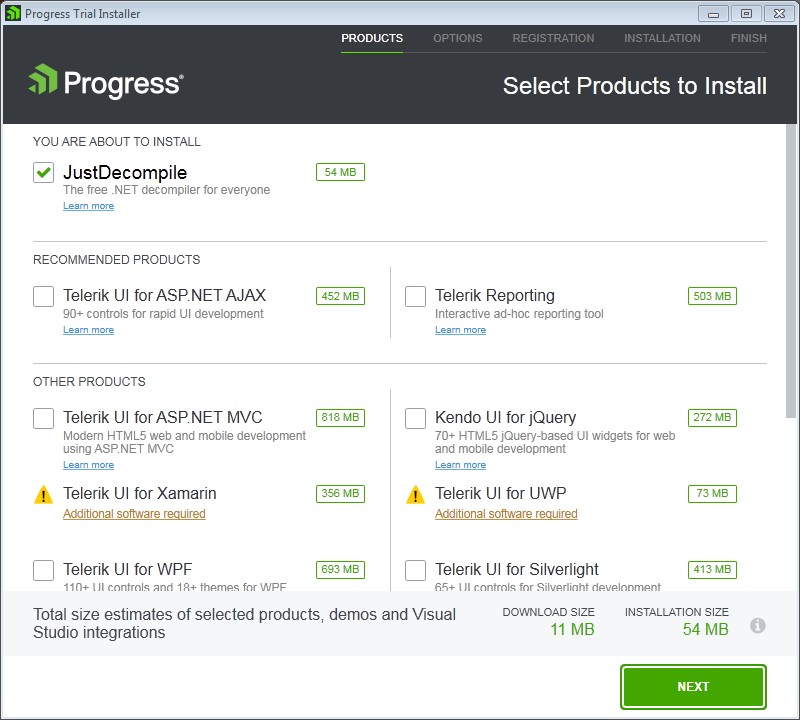The image size is (800, 720).
Task: Go to the INSTALLATION tab
Action: pos(662,38)
